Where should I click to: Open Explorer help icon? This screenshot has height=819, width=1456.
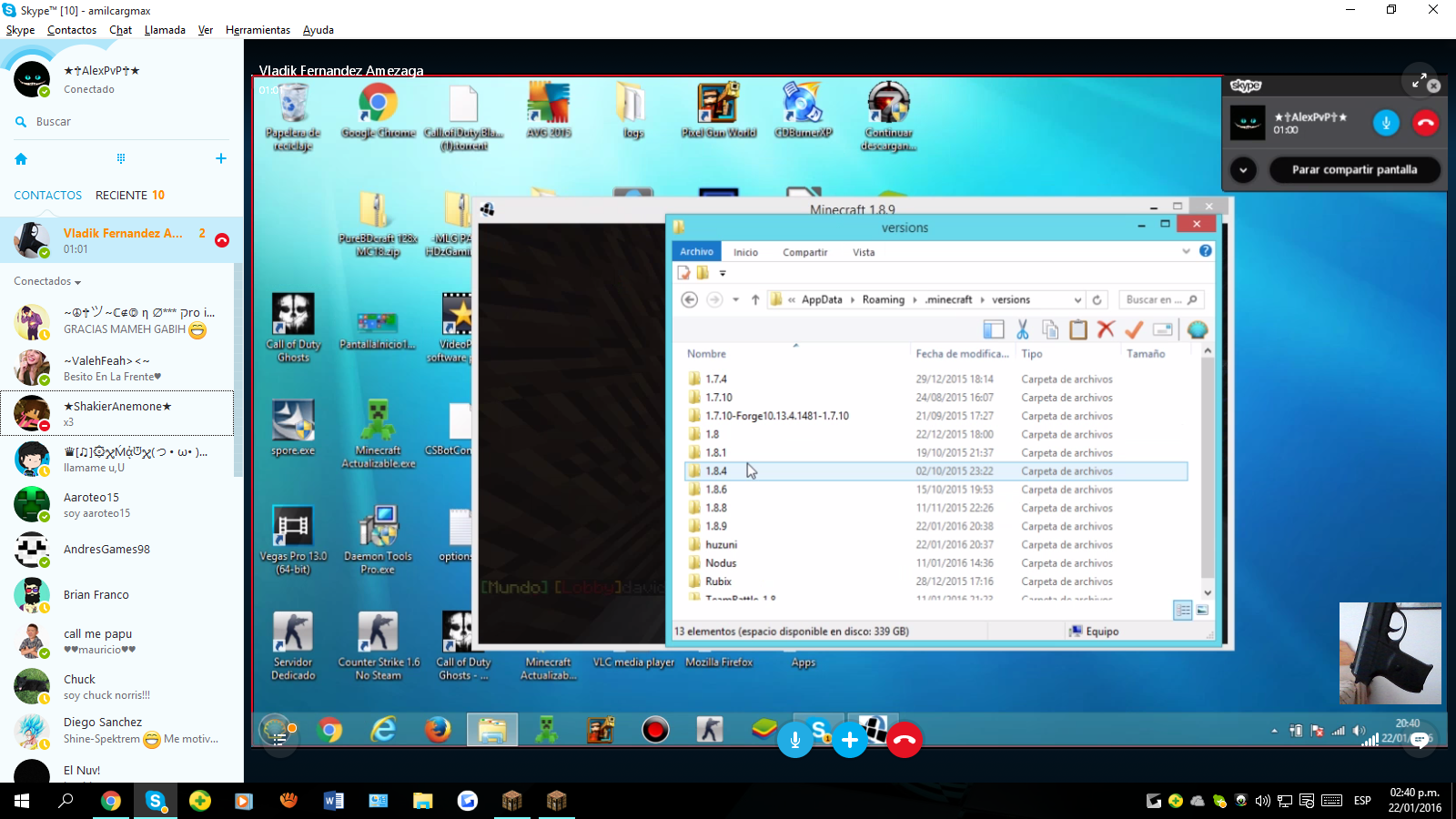point(1206,251)
